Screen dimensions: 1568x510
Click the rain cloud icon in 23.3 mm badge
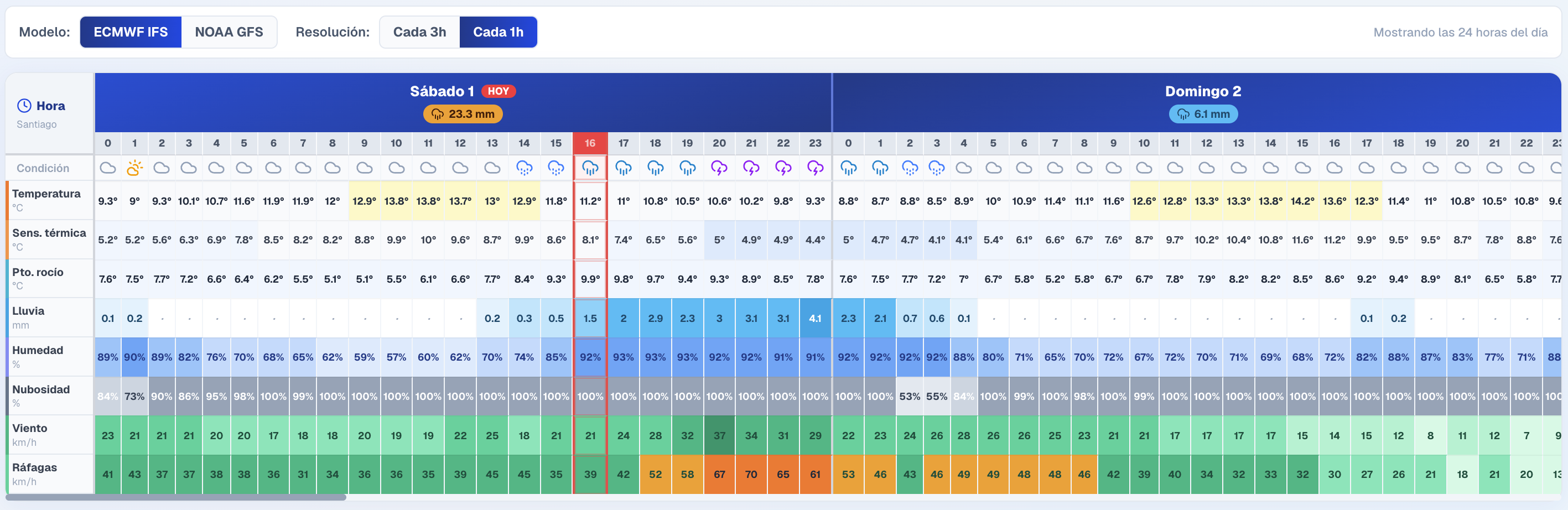click(438, 114)
